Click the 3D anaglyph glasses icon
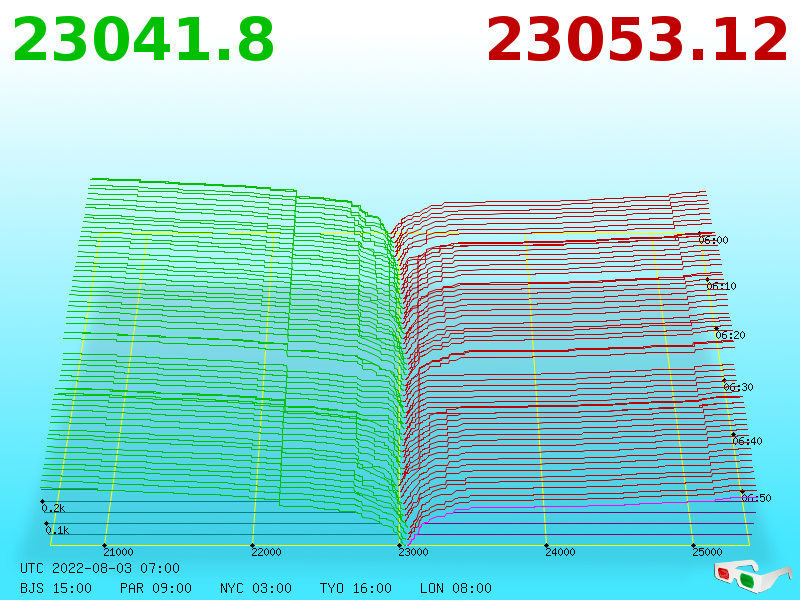800x600 pixels. click(x=753, y=575)
